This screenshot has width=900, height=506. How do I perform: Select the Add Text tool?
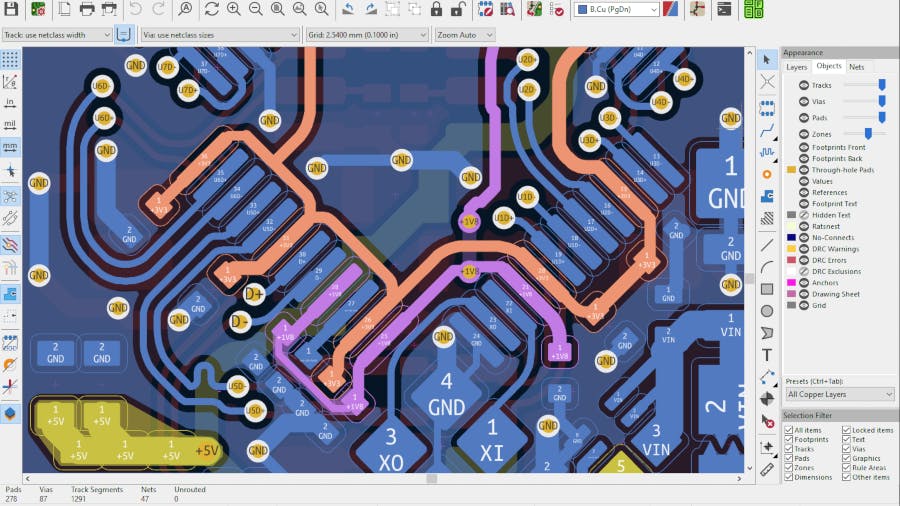[767, 355]
